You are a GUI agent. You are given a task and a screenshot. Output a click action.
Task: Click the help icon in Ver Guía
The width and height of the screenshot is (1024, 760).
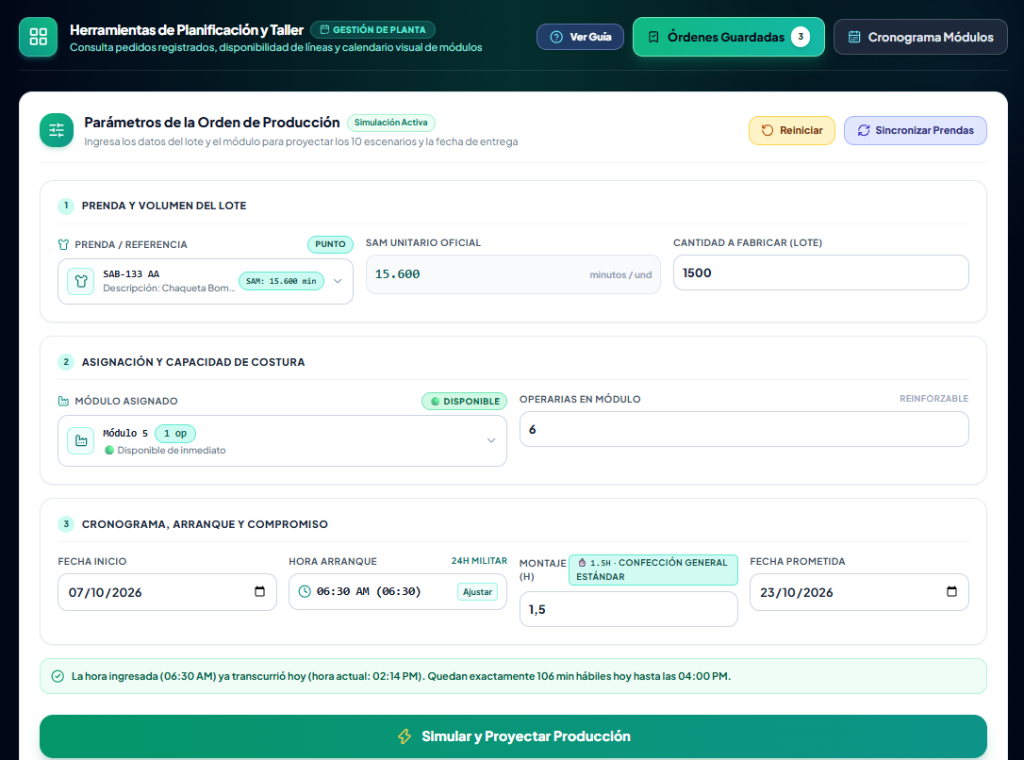pos(556,37)
